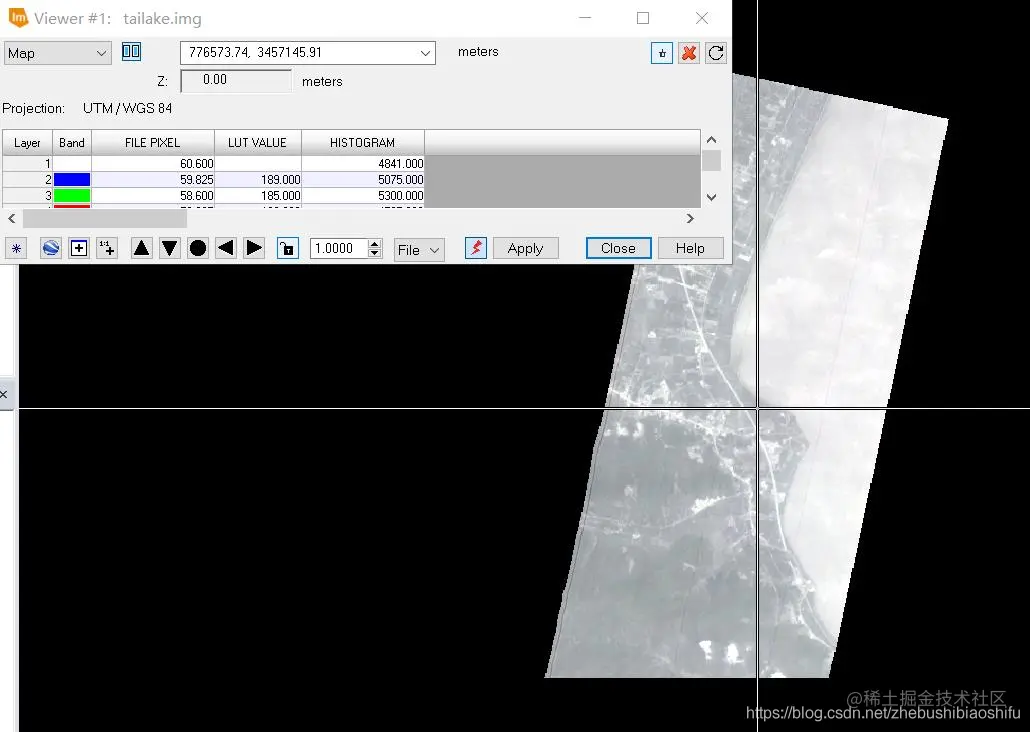Click the layer 3 row header
The height and width of the screenshot is (732, 1030).
27,195
